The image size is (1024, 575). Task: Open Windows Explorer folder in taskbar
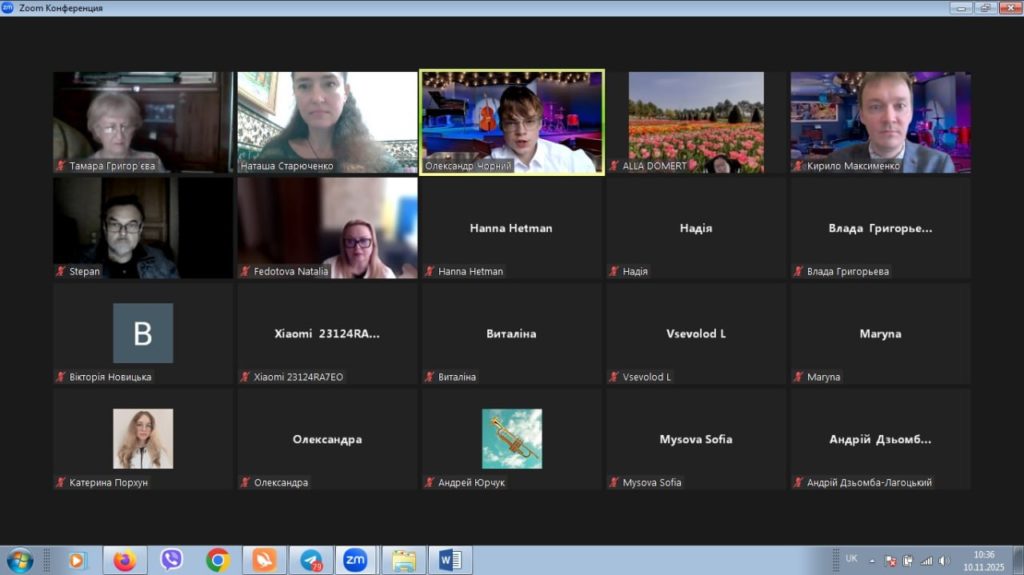tap(403, 560)
